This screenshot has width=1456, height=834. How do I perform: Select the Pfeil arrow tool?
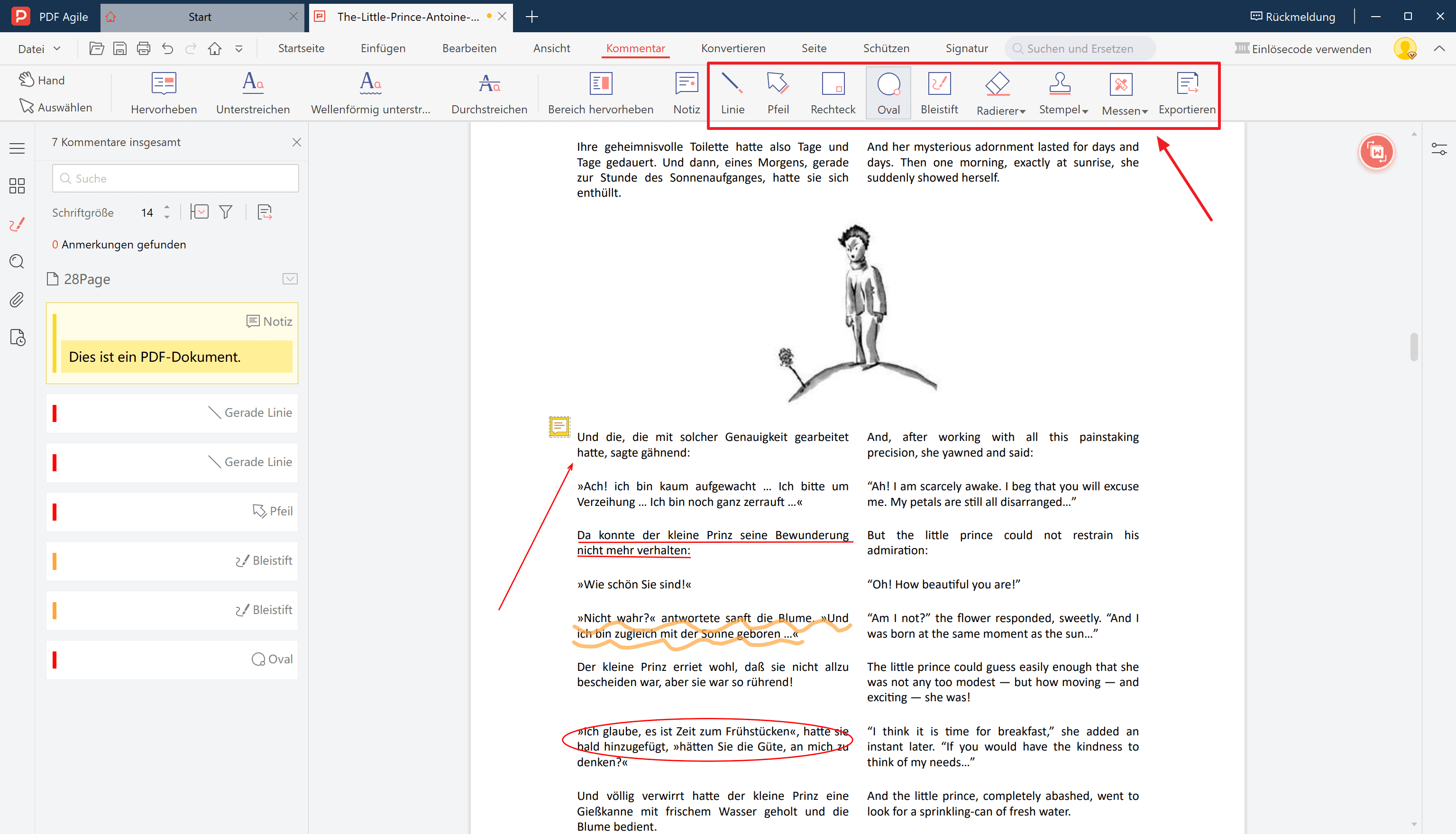point(777,92)
